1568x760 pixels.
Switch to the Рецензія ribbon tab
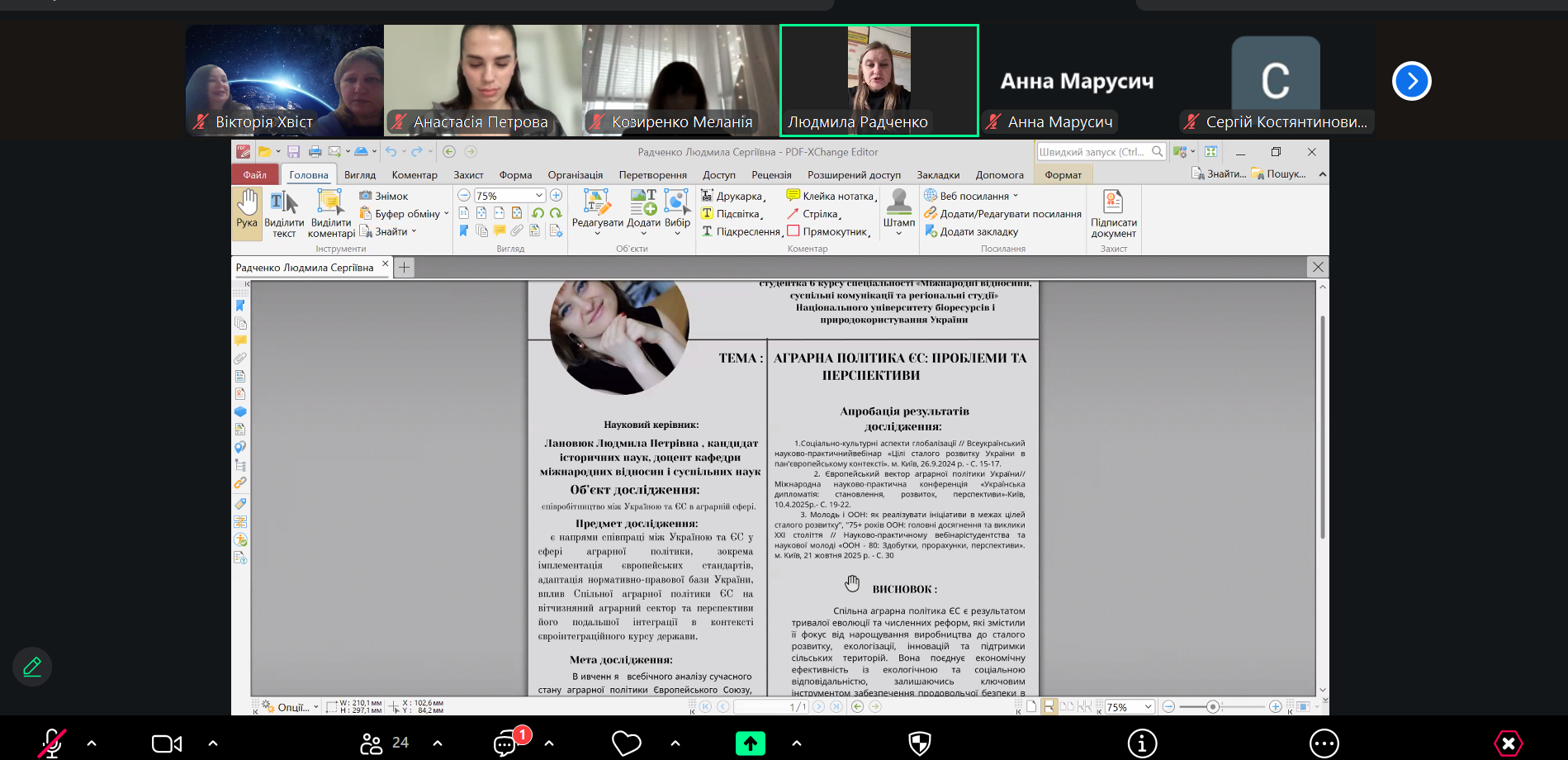[x=771, y=175]
